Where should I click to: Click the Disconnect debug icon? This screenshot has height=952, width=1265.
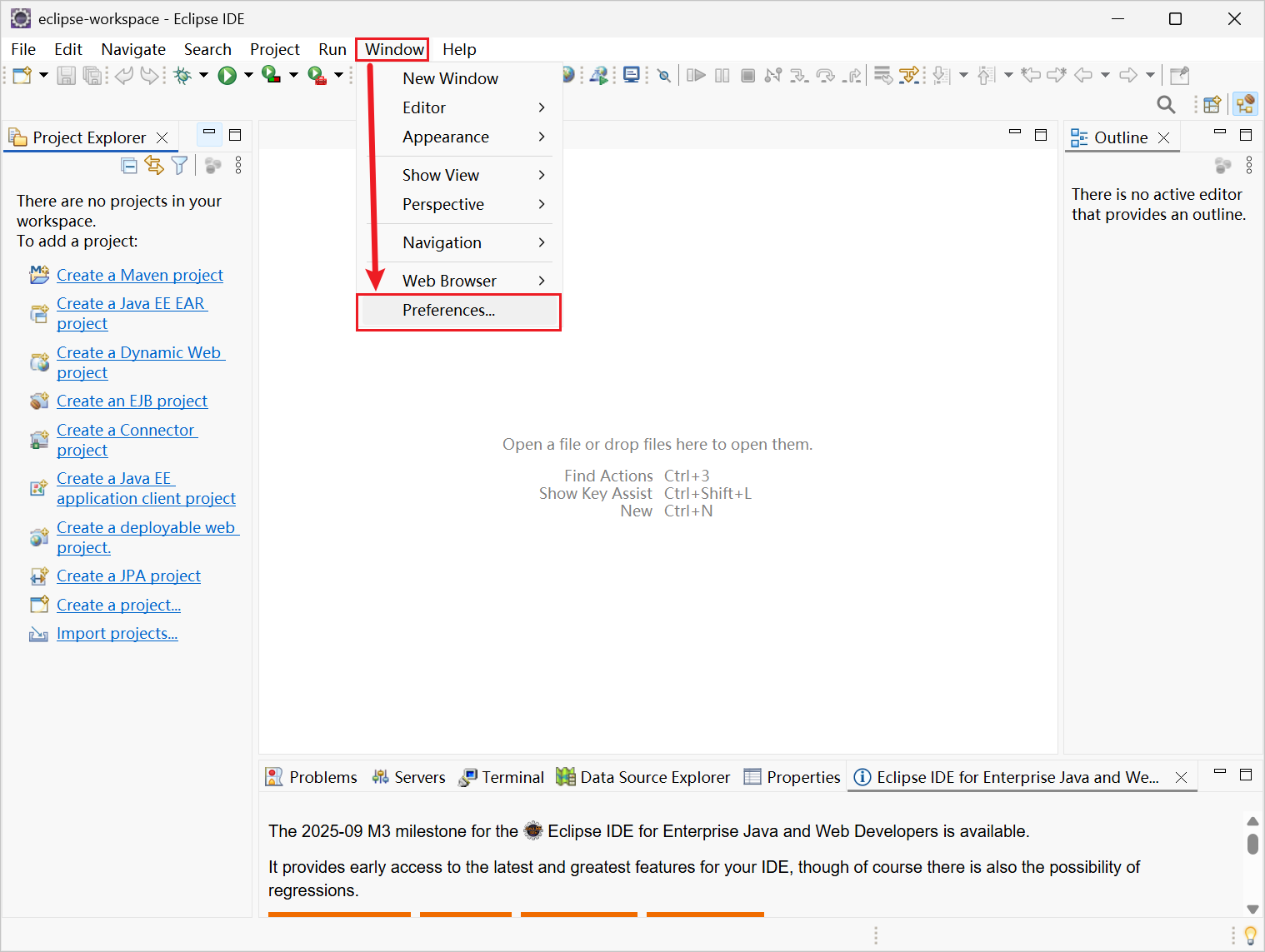773,76
